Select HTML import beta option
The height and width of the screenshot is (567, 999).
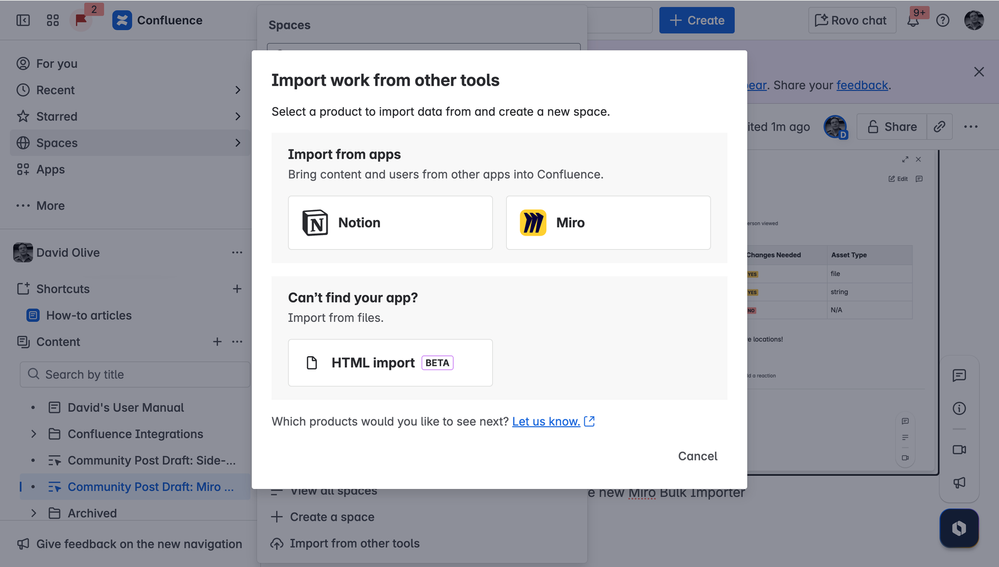click(x=390, y=363)
